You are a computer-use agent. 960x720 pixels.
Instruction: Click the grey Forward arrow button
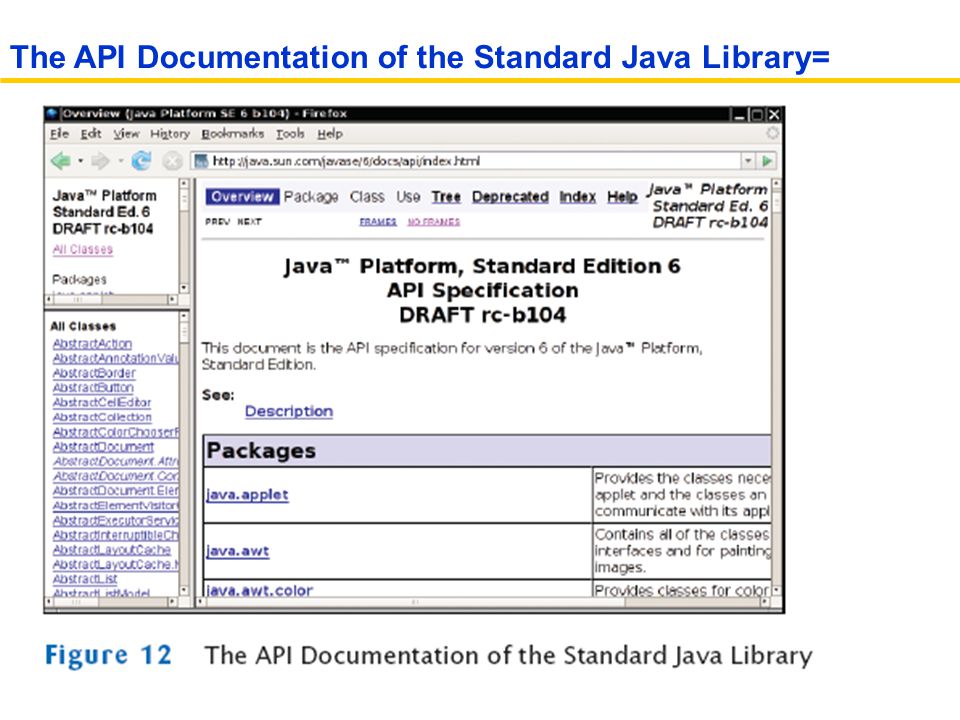(x=100, y=161)
